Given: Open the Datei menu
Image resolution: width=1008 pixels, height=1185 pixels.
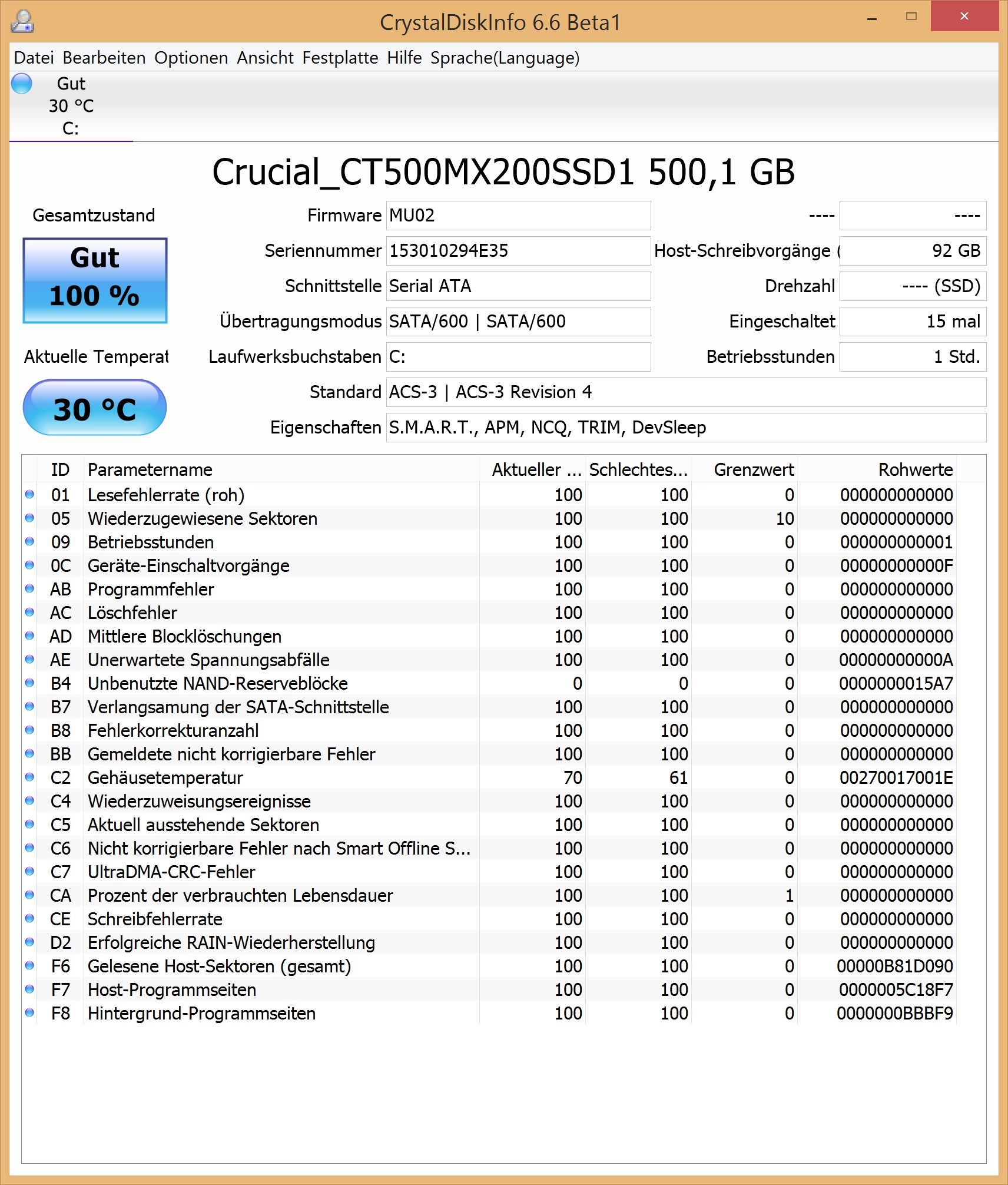Looking at the screenshot, I should tap(34, 58).
